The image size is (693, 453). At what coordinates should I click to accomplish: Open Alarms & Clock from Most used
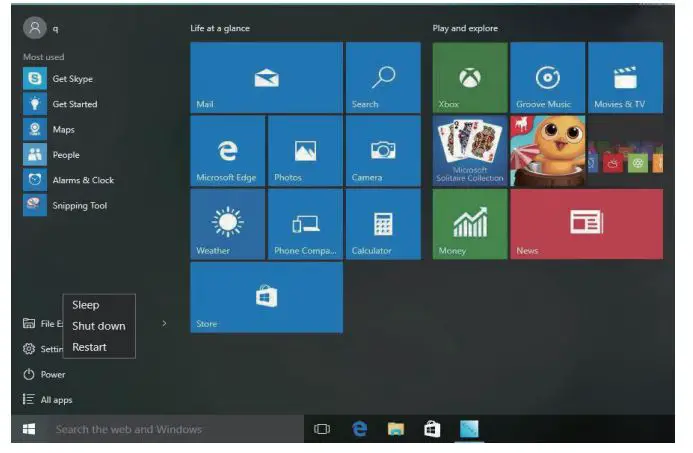pyautogui.click(x=69, y=180)
